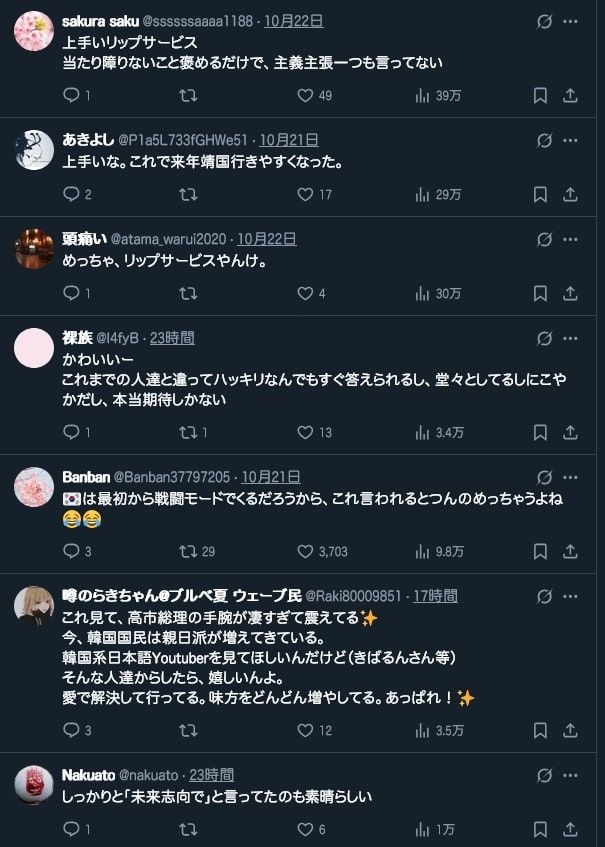The image size is (605, 847).
Task: Like Nakuato's tweet with 6 likes
Action: (306, 829)
